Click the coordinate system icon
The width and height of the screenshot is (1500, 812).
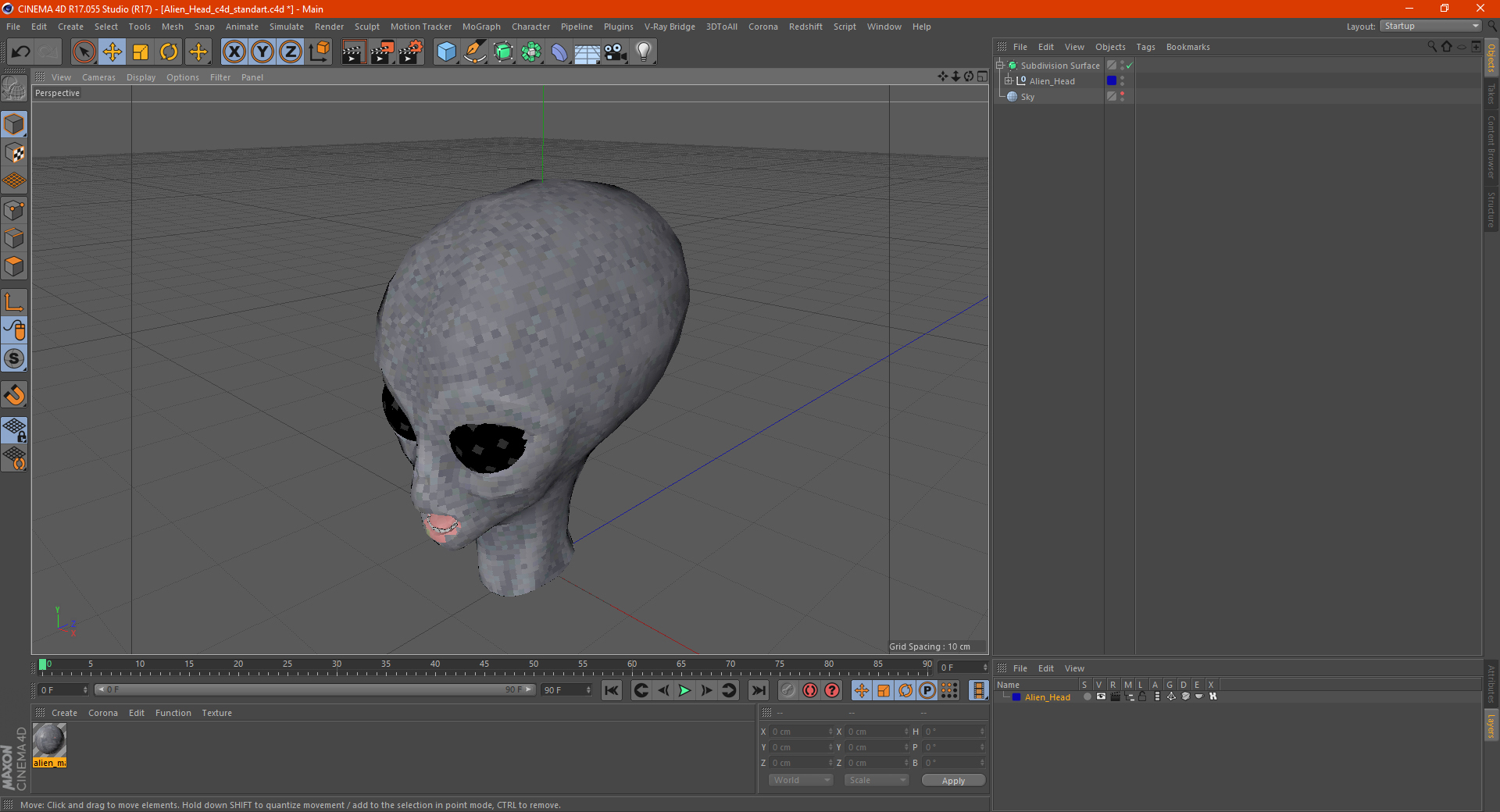[319, 52]
